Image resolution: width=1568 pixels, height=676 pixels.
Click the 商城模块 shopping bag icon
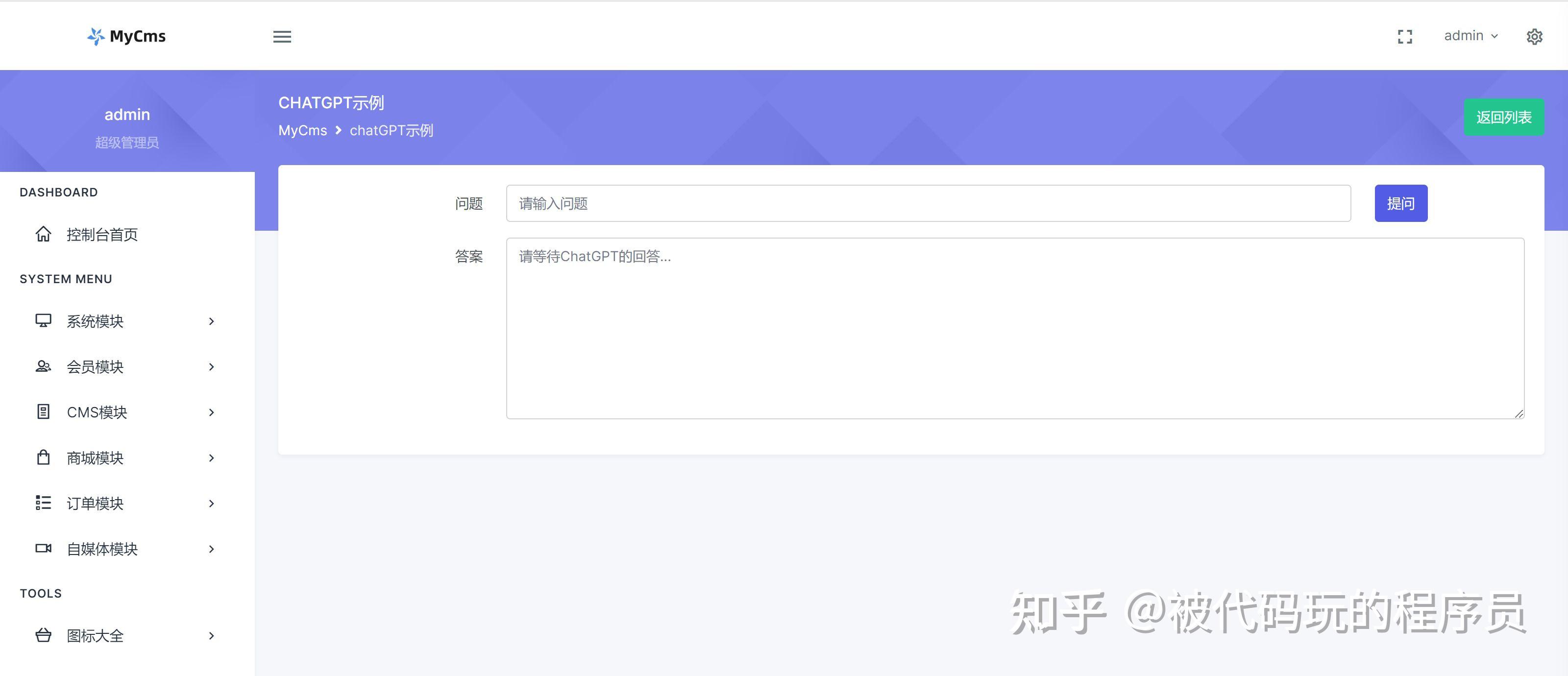(x=43, y=458)
